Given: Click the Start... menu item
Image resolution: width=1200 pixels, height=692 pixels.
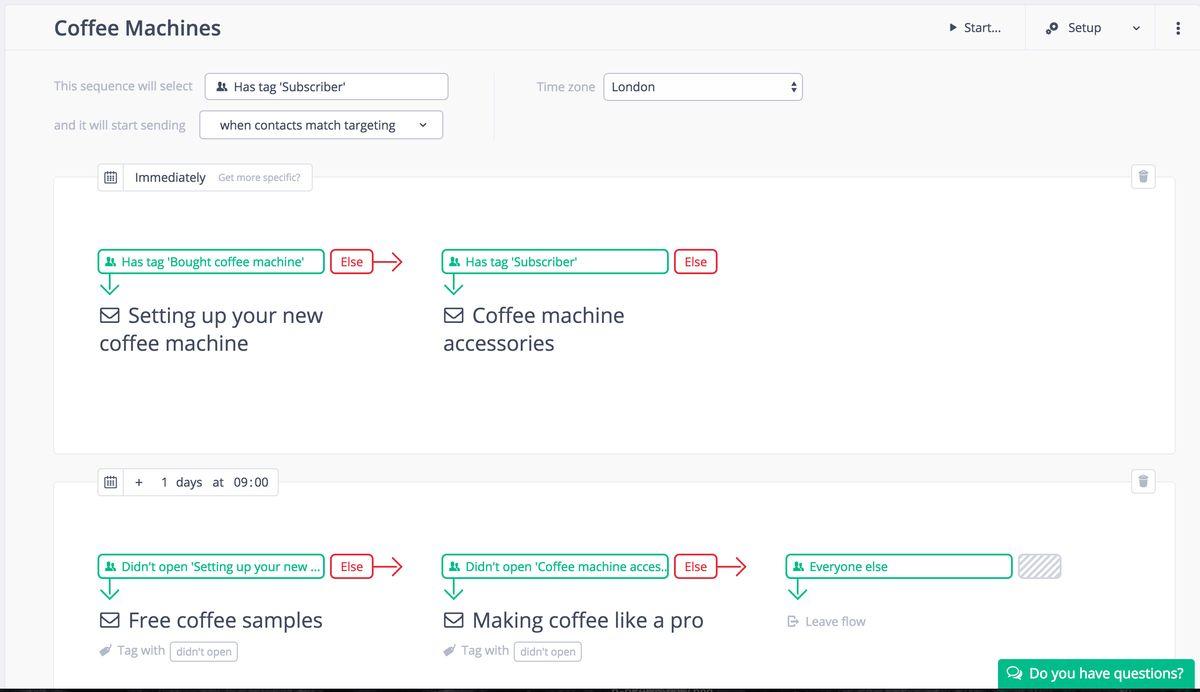Looking at the screenshot, I should pos(974,28).
